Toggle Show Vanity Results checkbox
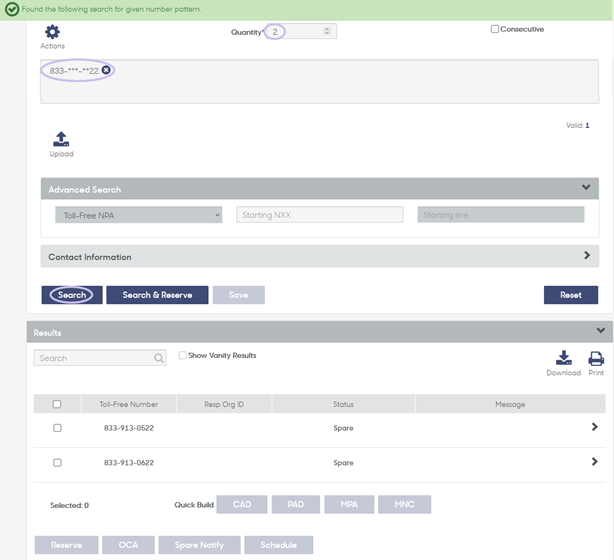 point(182,355)
